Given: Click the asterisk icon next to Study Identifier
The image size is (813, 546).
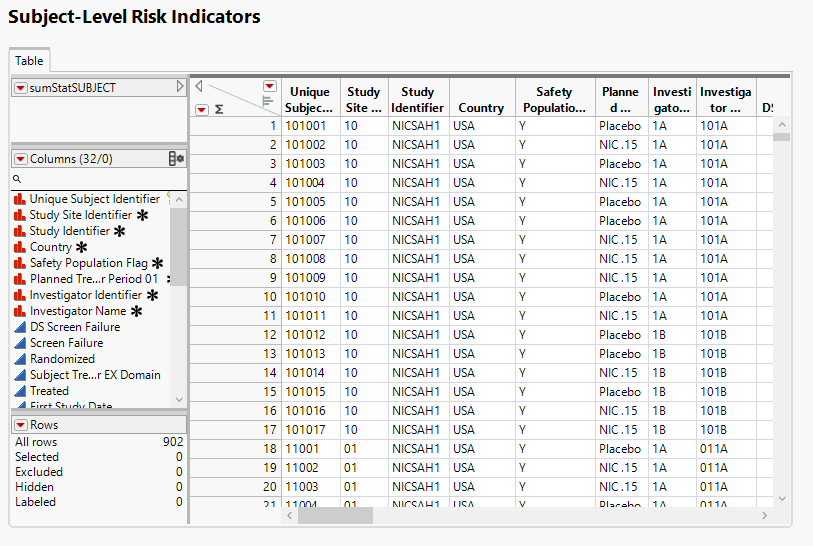Looking at the screenshot, I should tap(120, 231).
